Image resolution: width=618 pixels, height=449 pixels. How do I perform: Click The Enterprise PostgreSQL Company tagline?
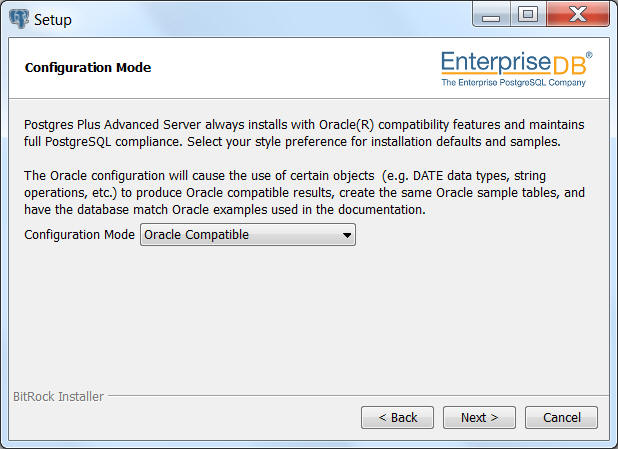514,82
